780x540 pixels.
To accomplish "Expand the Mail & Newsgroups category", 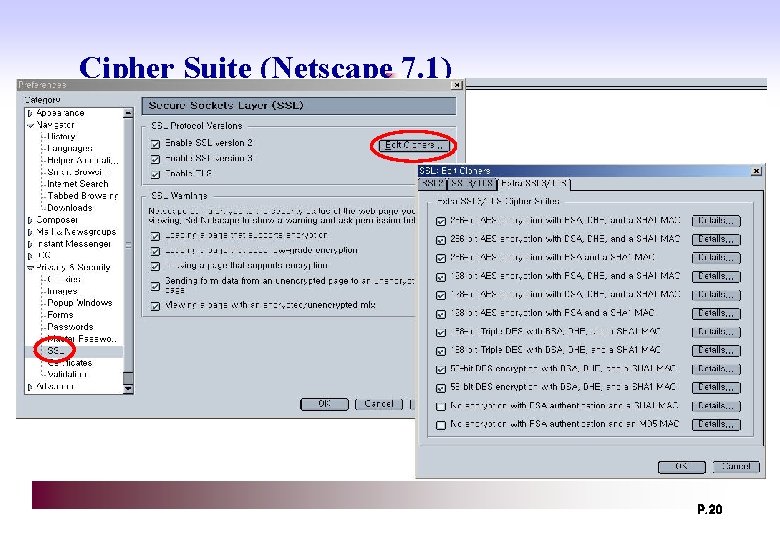I will pyautogui.click(x=30, y=232).
